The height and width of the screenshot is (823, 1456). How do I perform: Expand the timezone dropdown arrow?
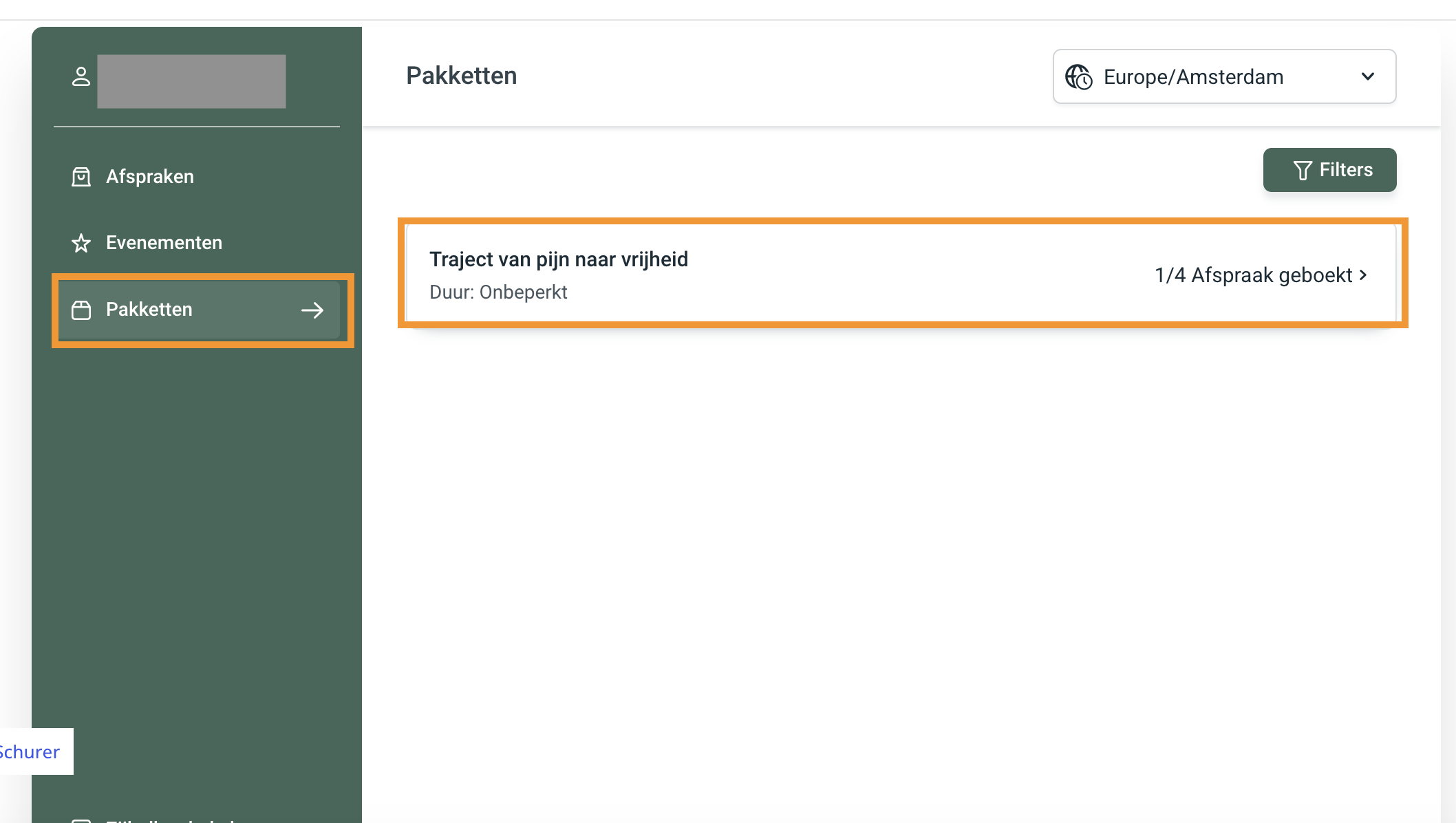[1367, 76]
